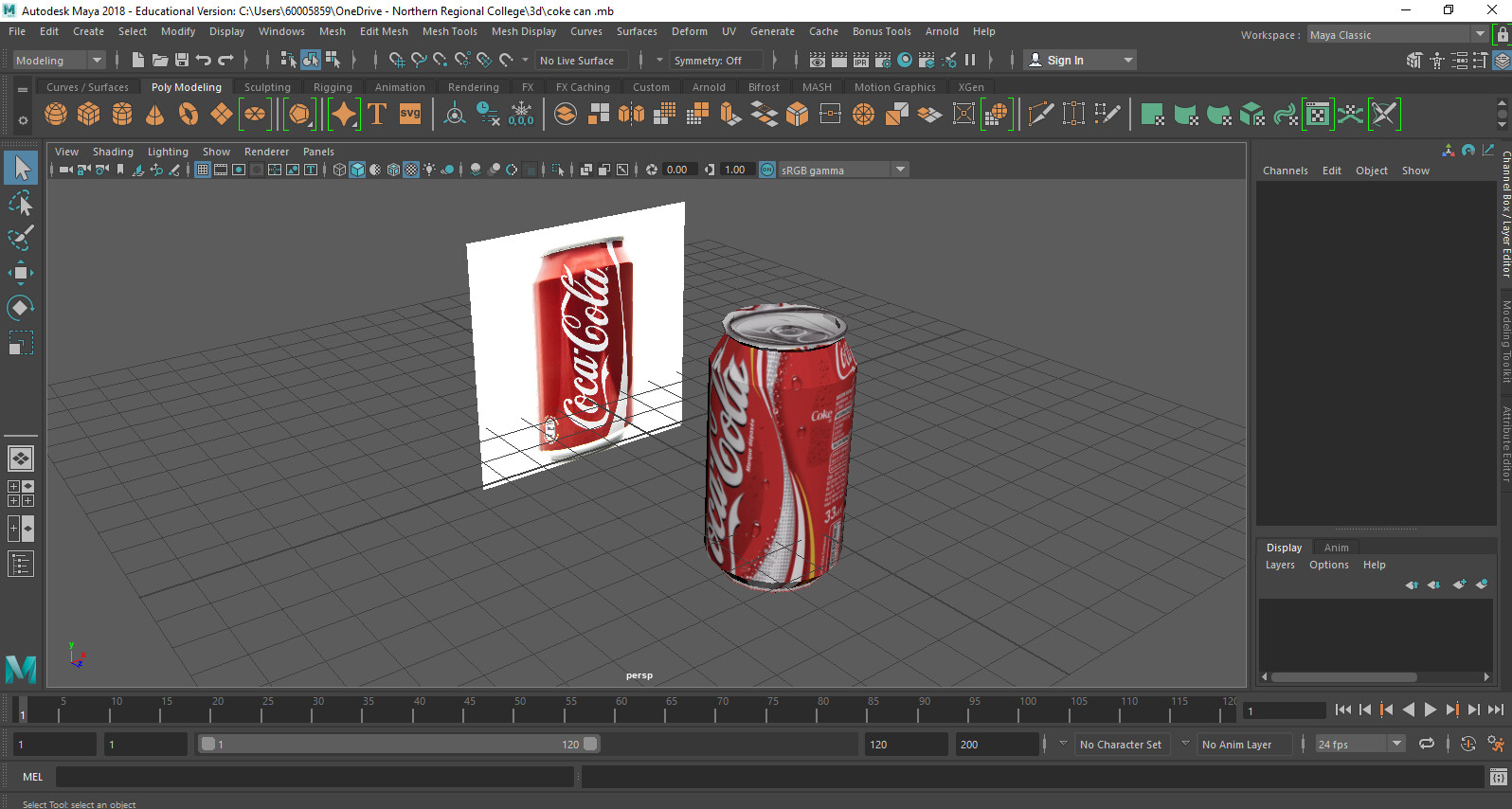Click the SVG import shelf icon
1512x809 pixels.
pos(410,115)
